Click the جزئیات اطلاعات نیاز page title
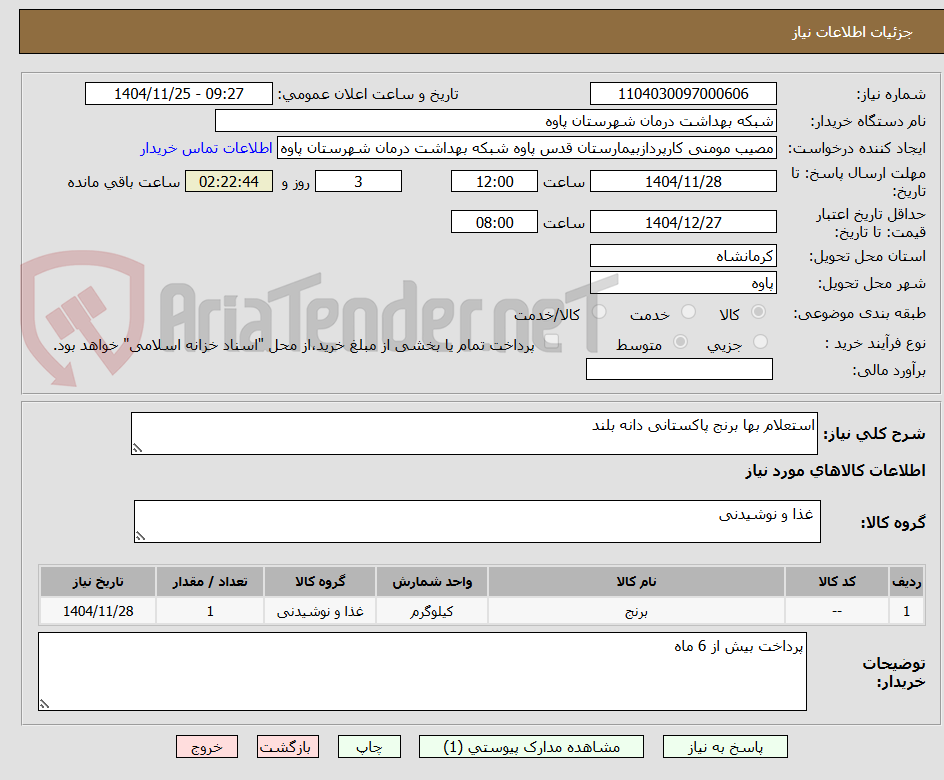 point(852,32)
